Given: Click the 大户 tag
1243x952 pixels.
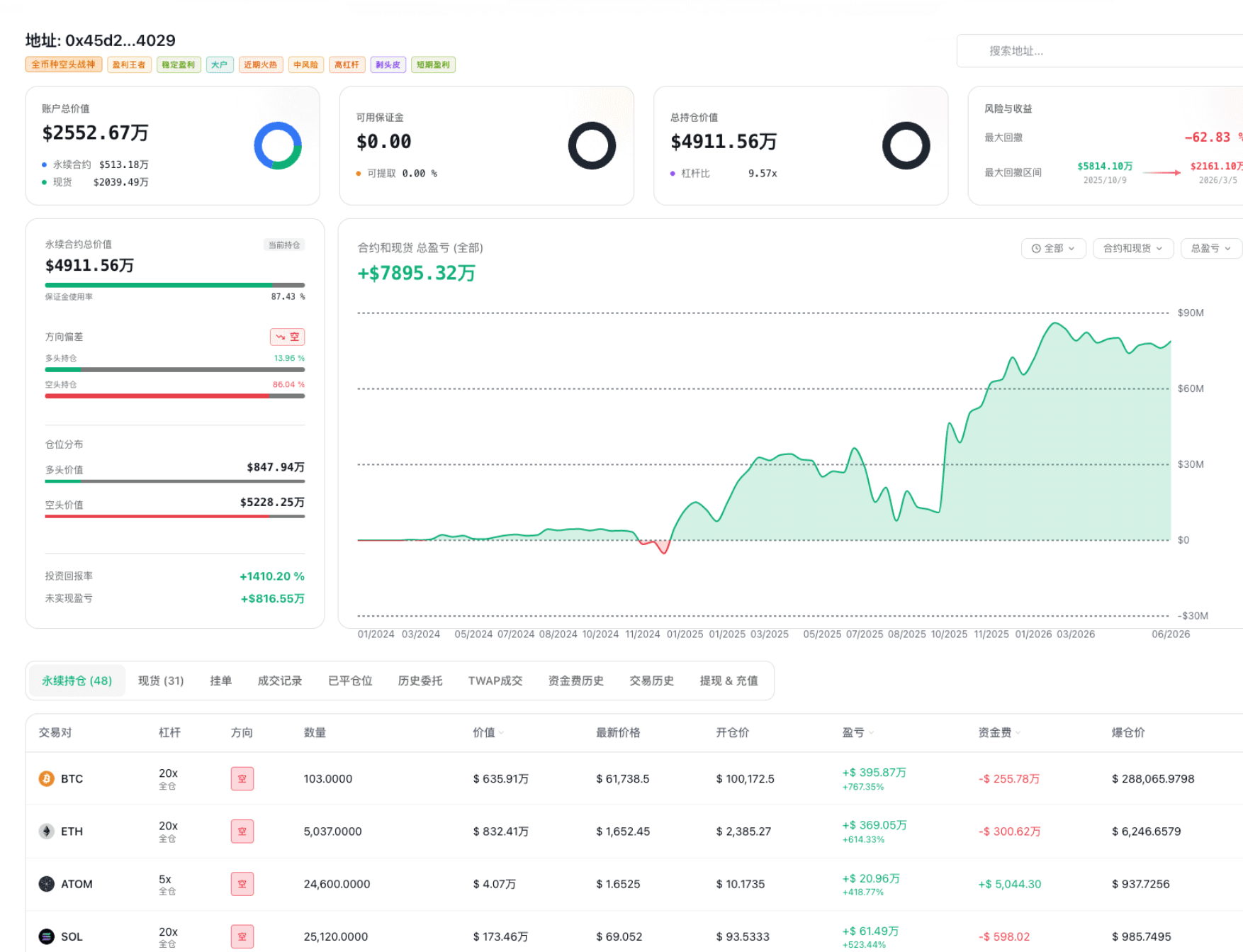Looking at the screenshot, I should (x=220, y=65).
